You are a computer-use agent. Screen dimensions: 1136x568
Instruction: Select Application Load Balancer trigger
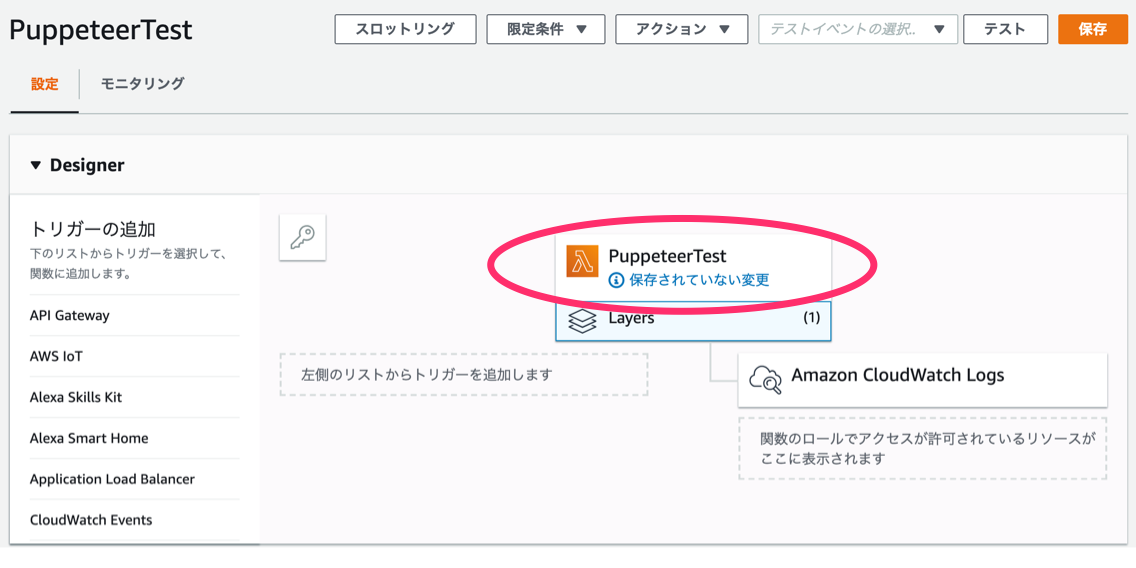tap(112, 479)
